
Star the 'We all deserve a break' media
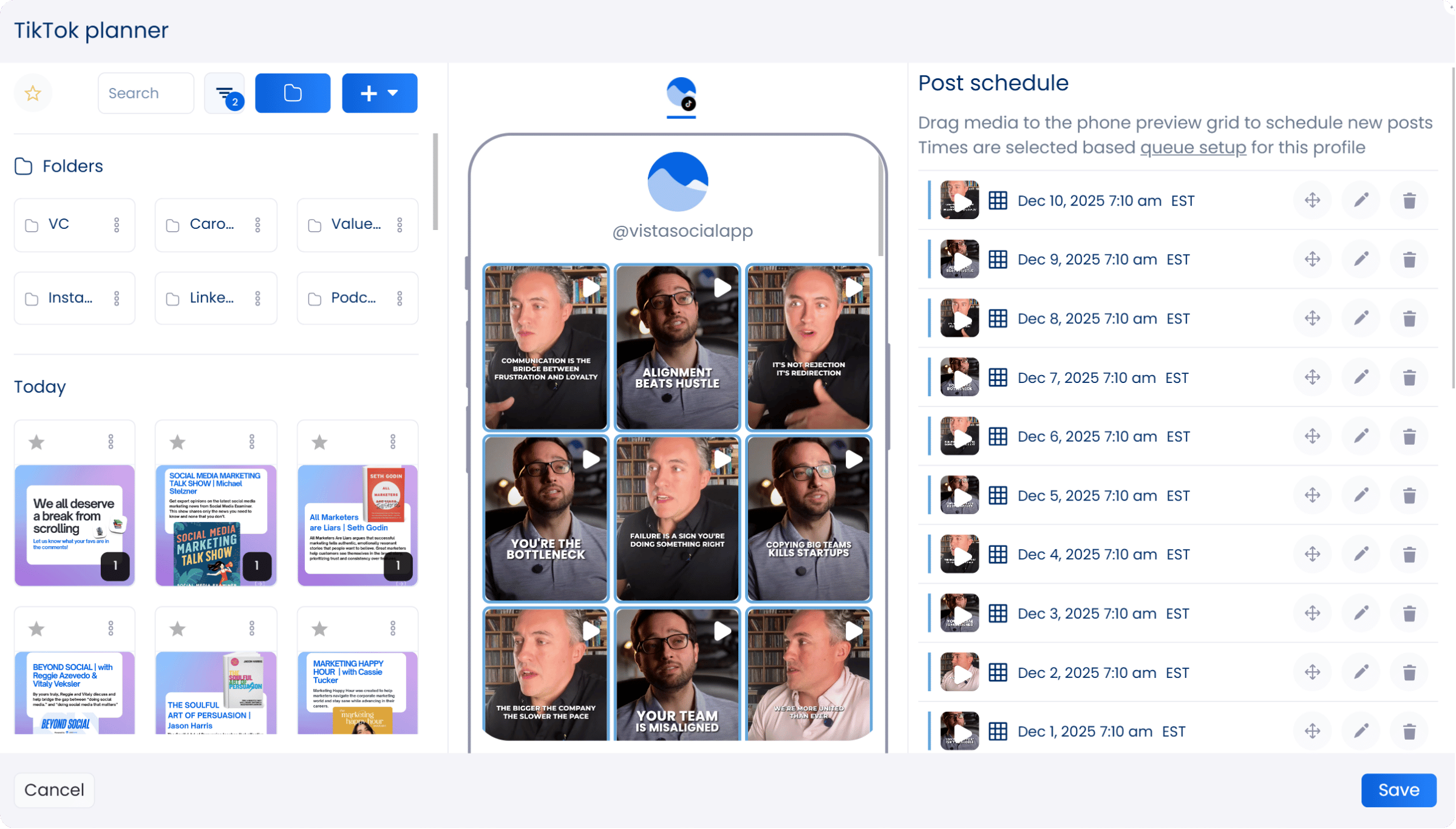(37, 442)
